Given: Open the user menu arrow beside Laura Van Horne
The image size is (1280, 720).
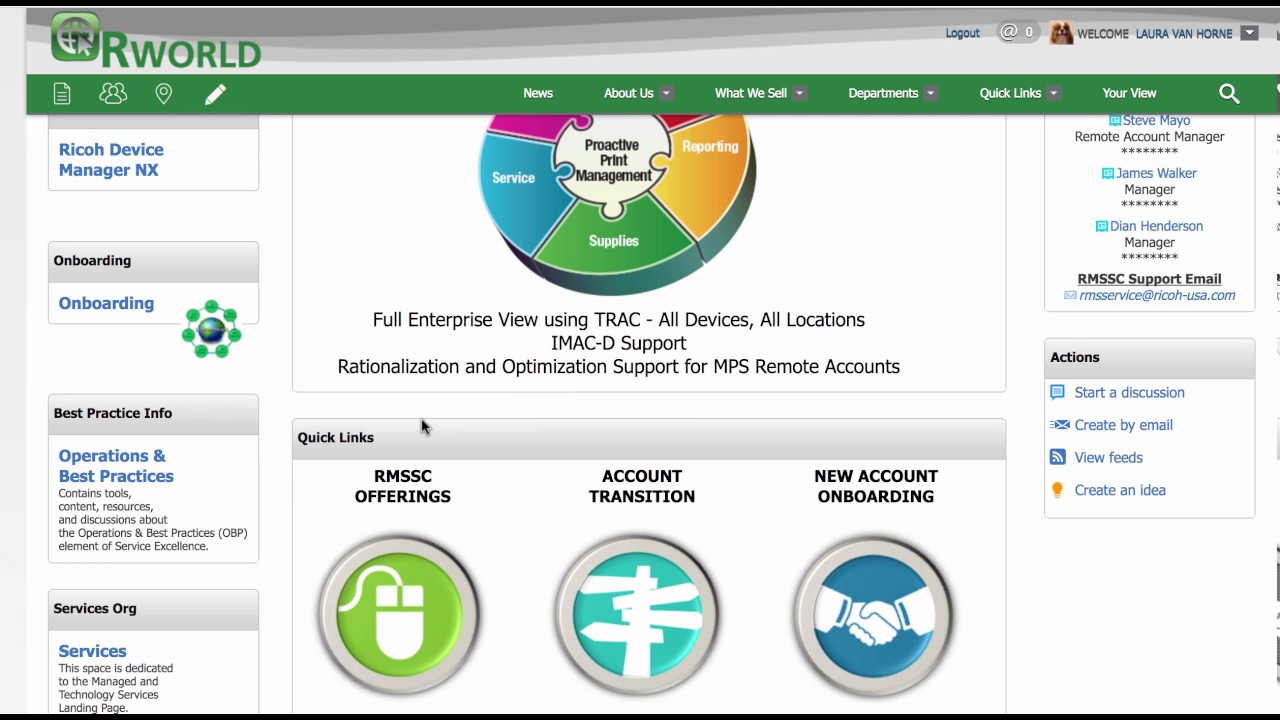Looking at the screenshot, I should pos(1249,33).
